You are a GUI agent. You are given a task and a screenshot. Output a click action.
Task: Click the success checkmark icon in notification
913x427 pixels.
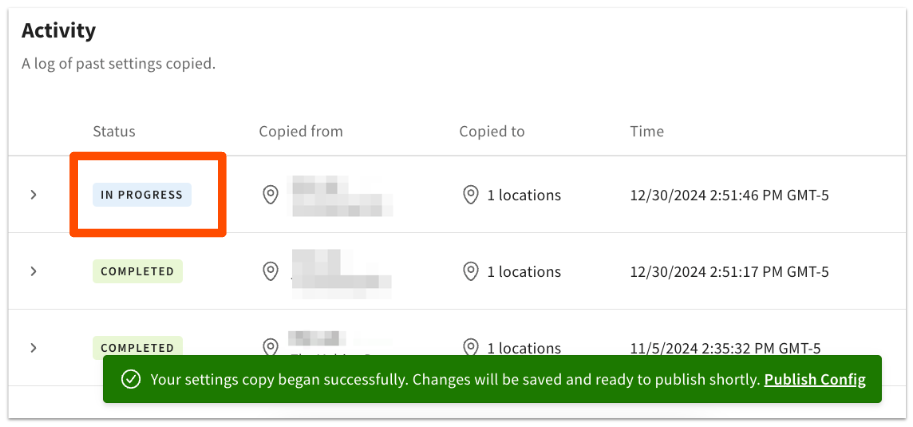(x=130, y=380)
